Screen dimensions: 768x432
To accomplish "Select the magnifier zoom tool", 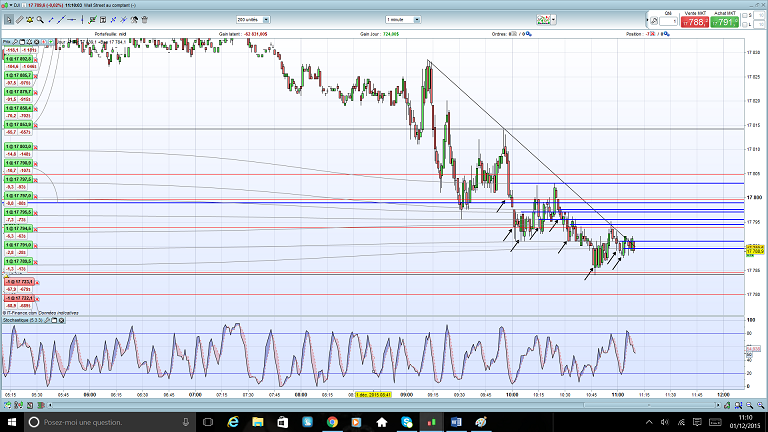I will tap(40, 20).
